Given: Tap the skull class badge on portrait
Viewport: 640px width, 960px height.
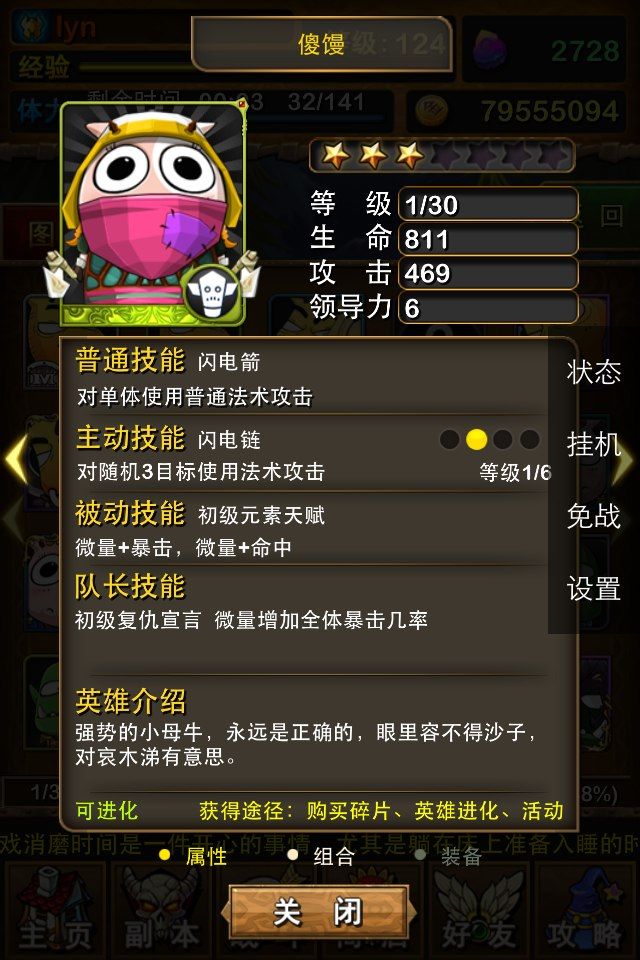Looking at the screenshot, I should point(212,293).
